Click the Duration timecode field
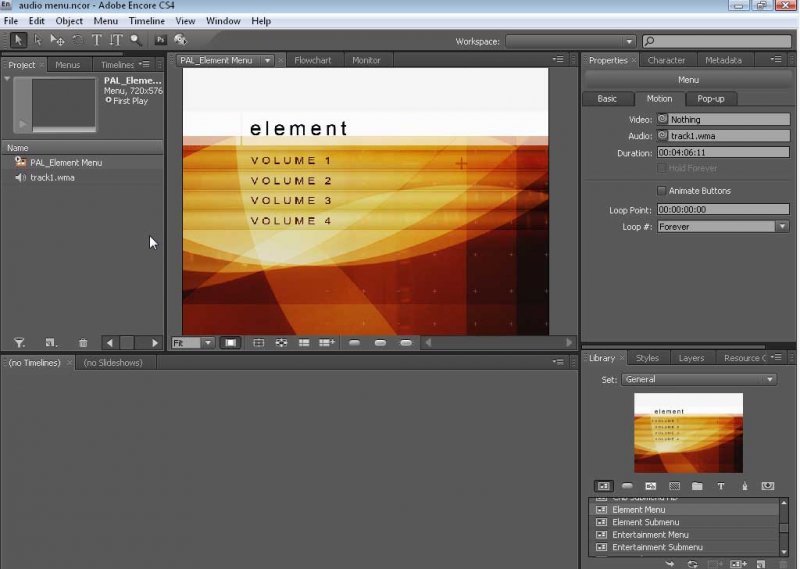The image size is (800, 569). [x=722, y=153]
